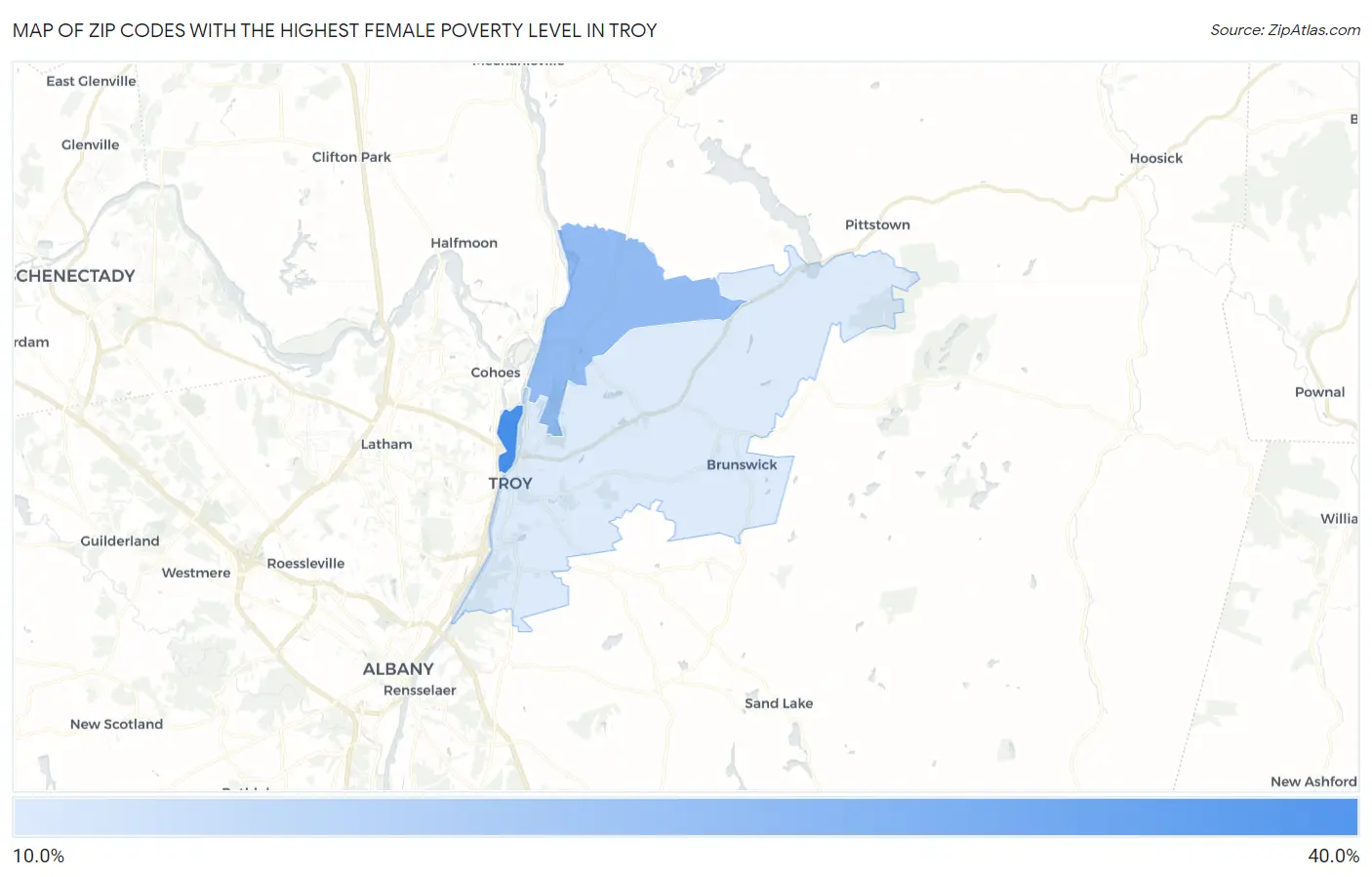Click the Guilderland label
Viewport: 1372px width, 877px height.
[120, 541]
